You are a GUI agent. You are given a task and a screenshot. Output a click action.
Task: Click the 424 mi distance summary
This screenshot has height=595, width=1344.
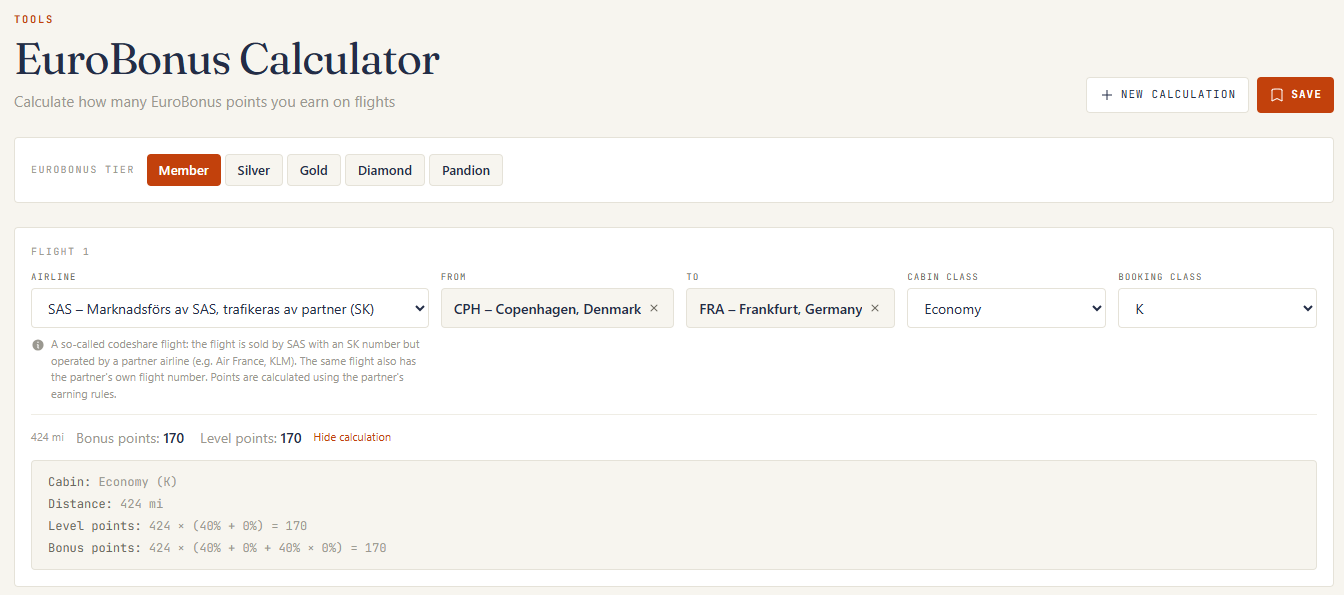click(x=47, y=438)
